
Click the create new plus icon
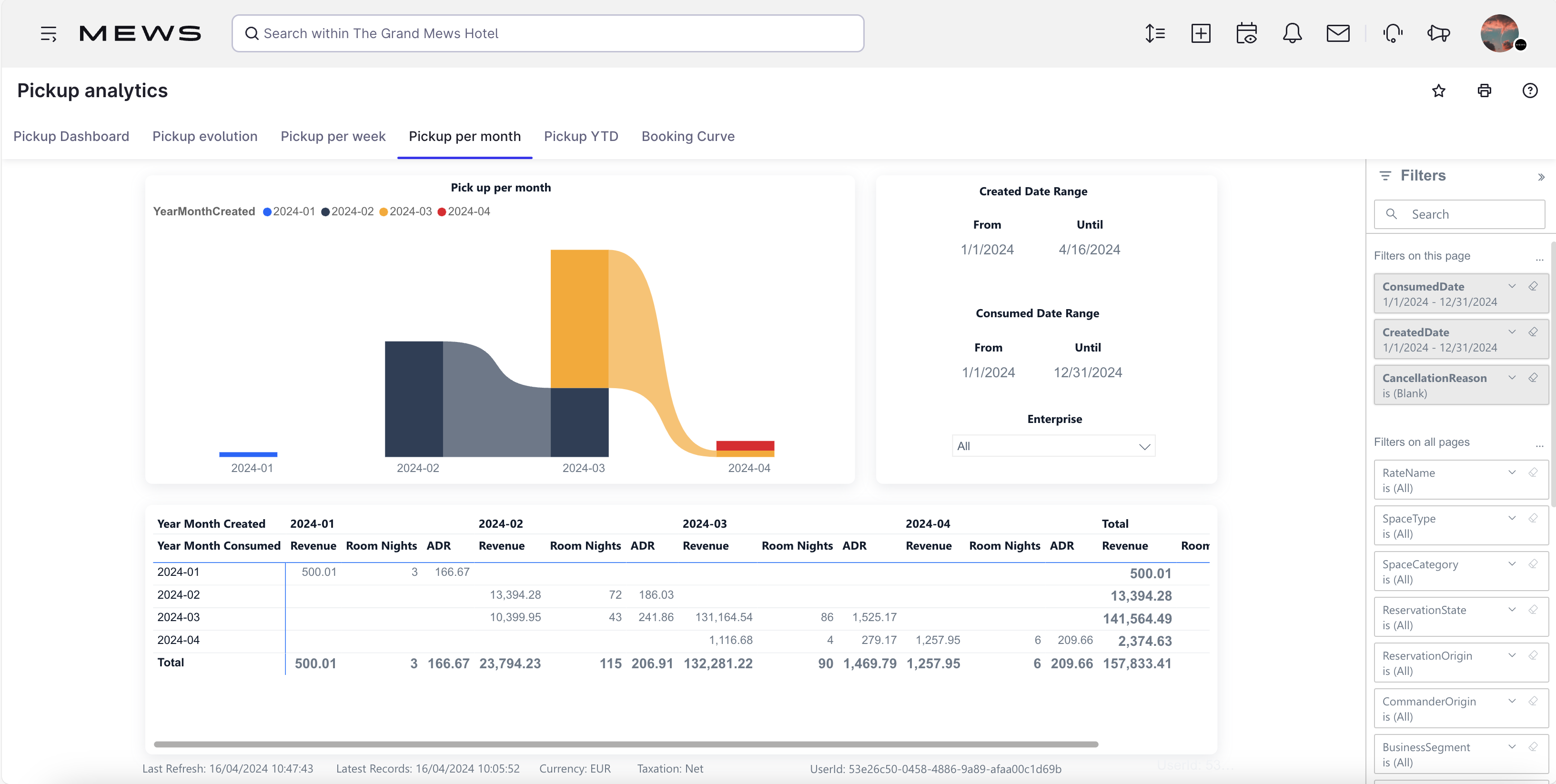[x=1201, y=33]
